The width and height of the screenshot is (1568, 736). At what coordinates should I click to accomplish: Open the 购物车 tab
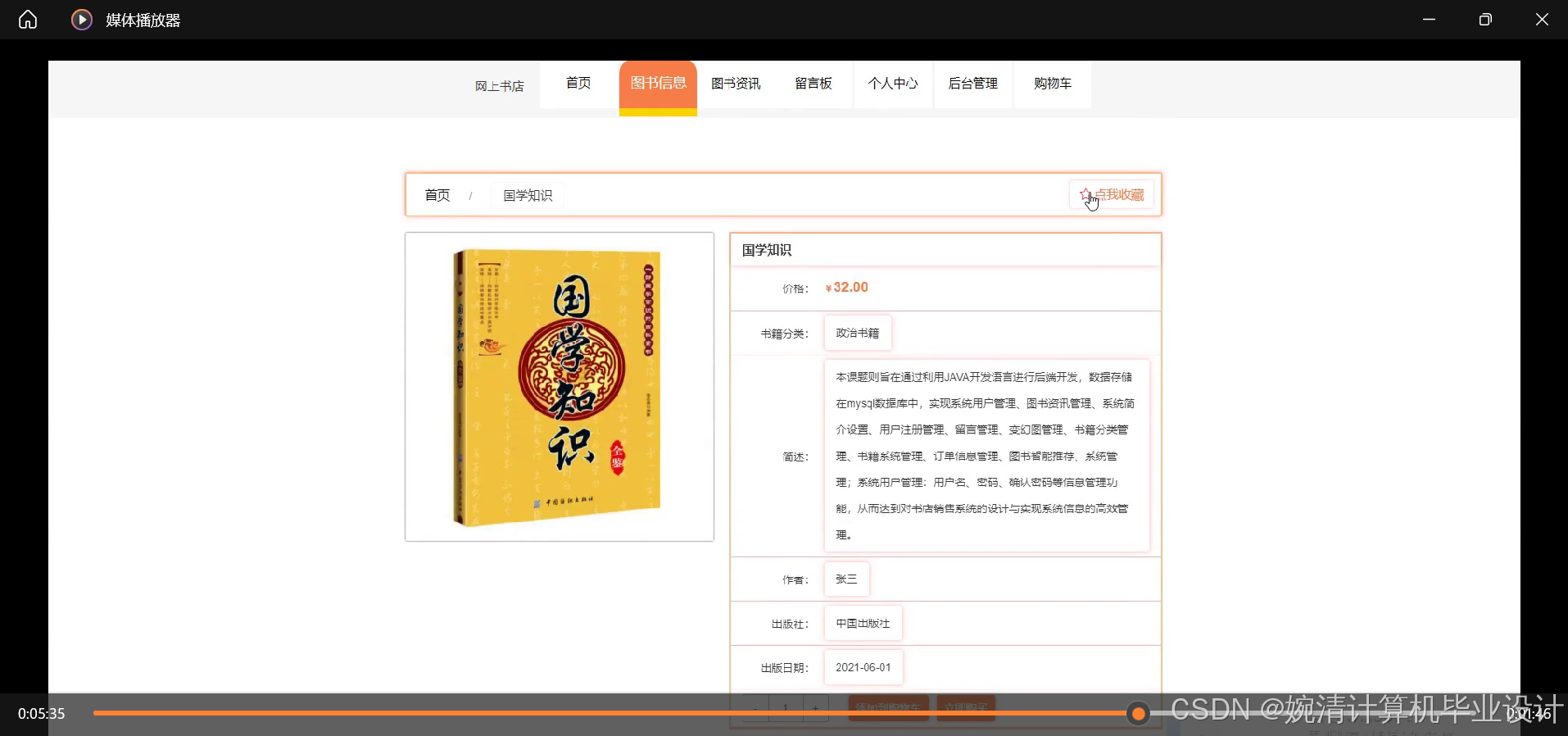coord(1053,84)
